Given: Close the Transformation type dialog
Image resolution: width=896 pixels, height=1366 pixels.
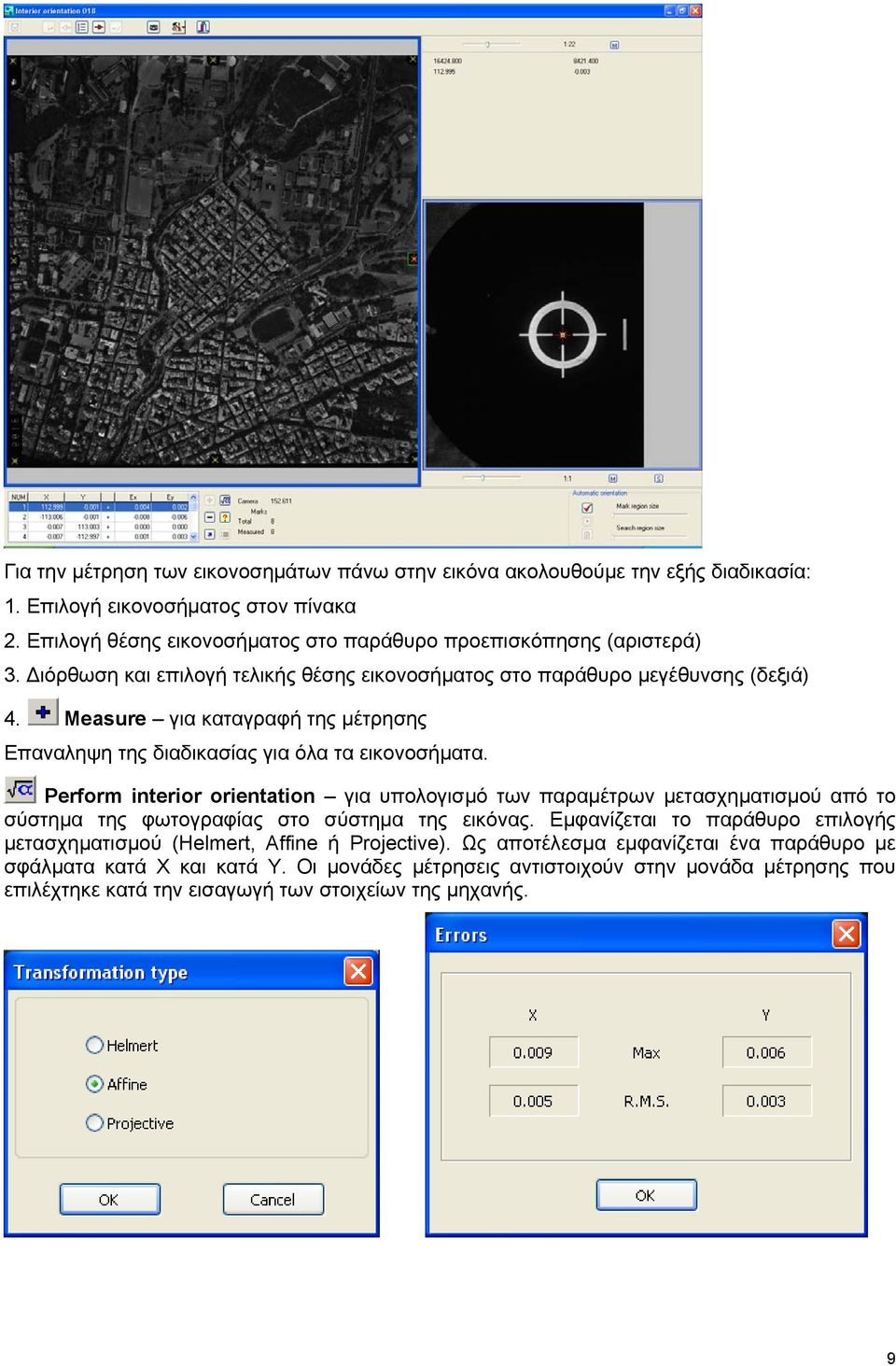Looking at the screenshot, I should tap(358, 972).
